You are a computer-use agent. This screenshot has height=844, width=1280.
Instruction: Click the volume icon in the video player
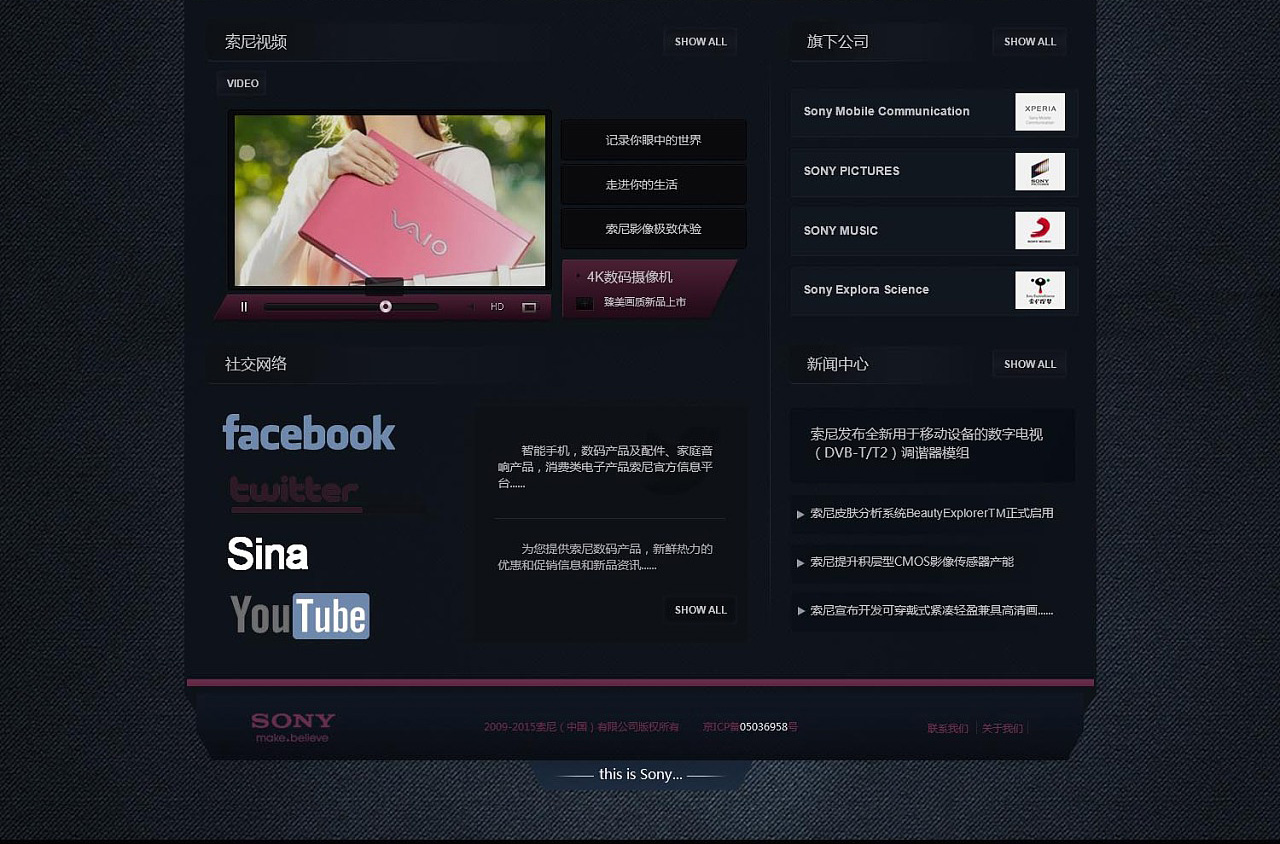473,307
